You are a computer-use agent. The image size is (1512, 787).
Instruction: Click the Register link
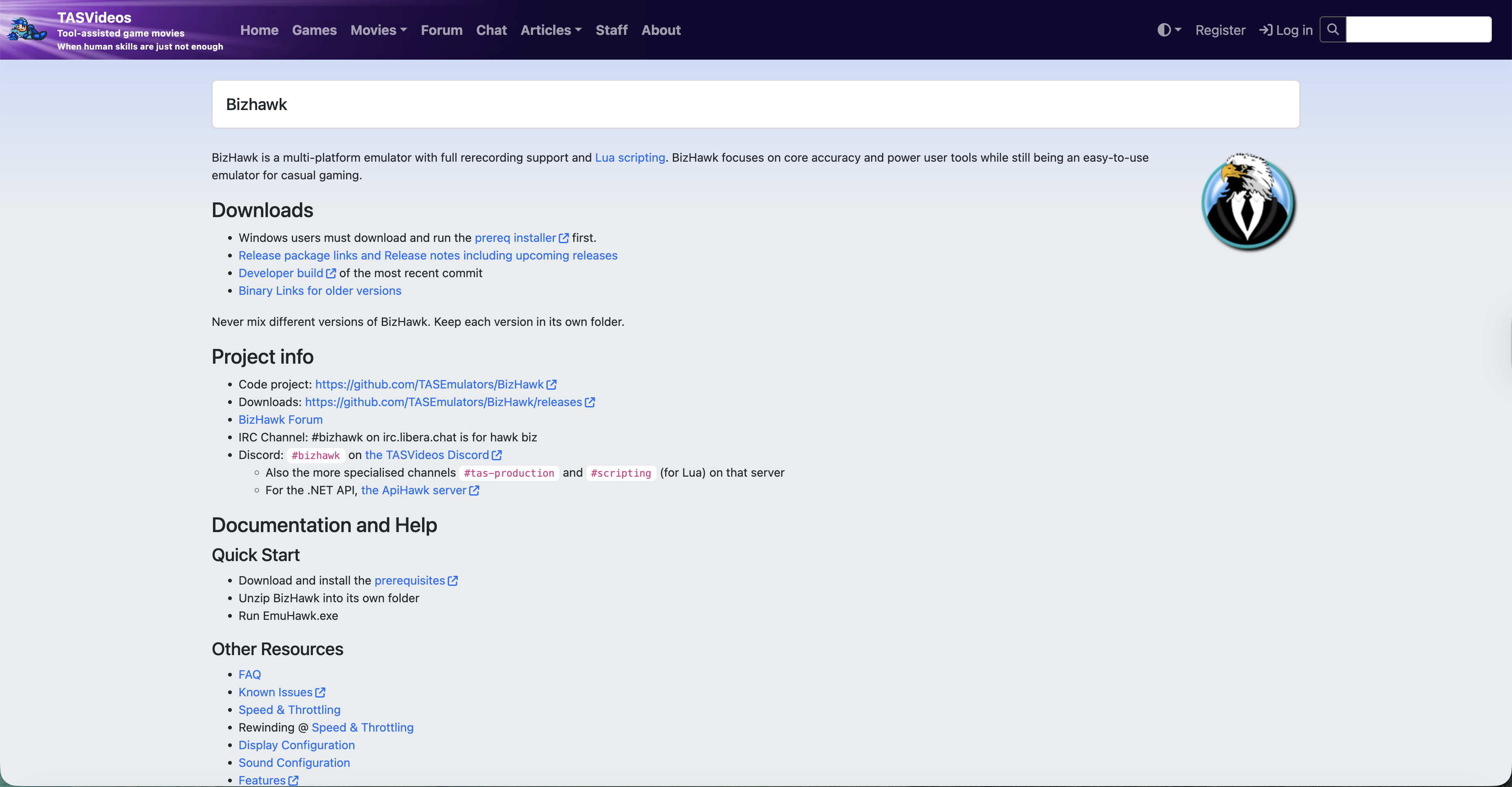[x=1220, y=30]
